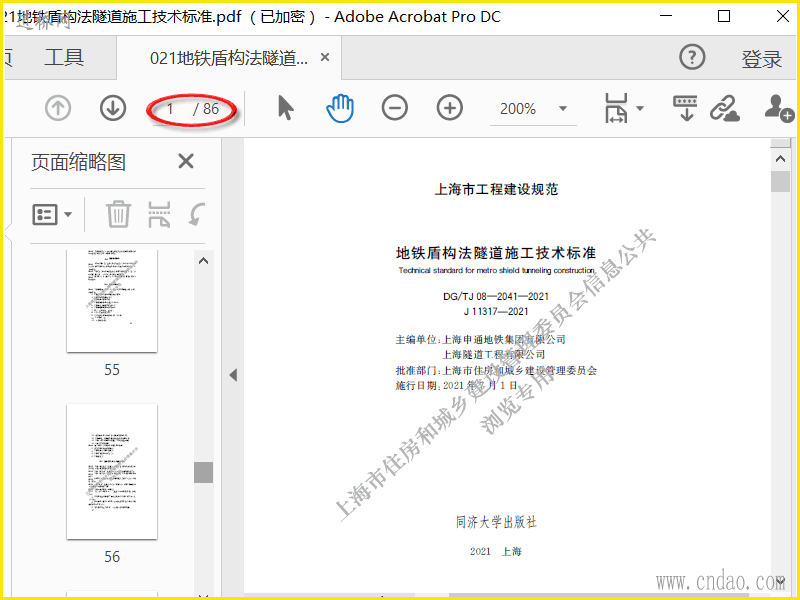Go to next page with down arrow icon
The width and height of the screenshot is (800, 600).
tap(113, 108)
